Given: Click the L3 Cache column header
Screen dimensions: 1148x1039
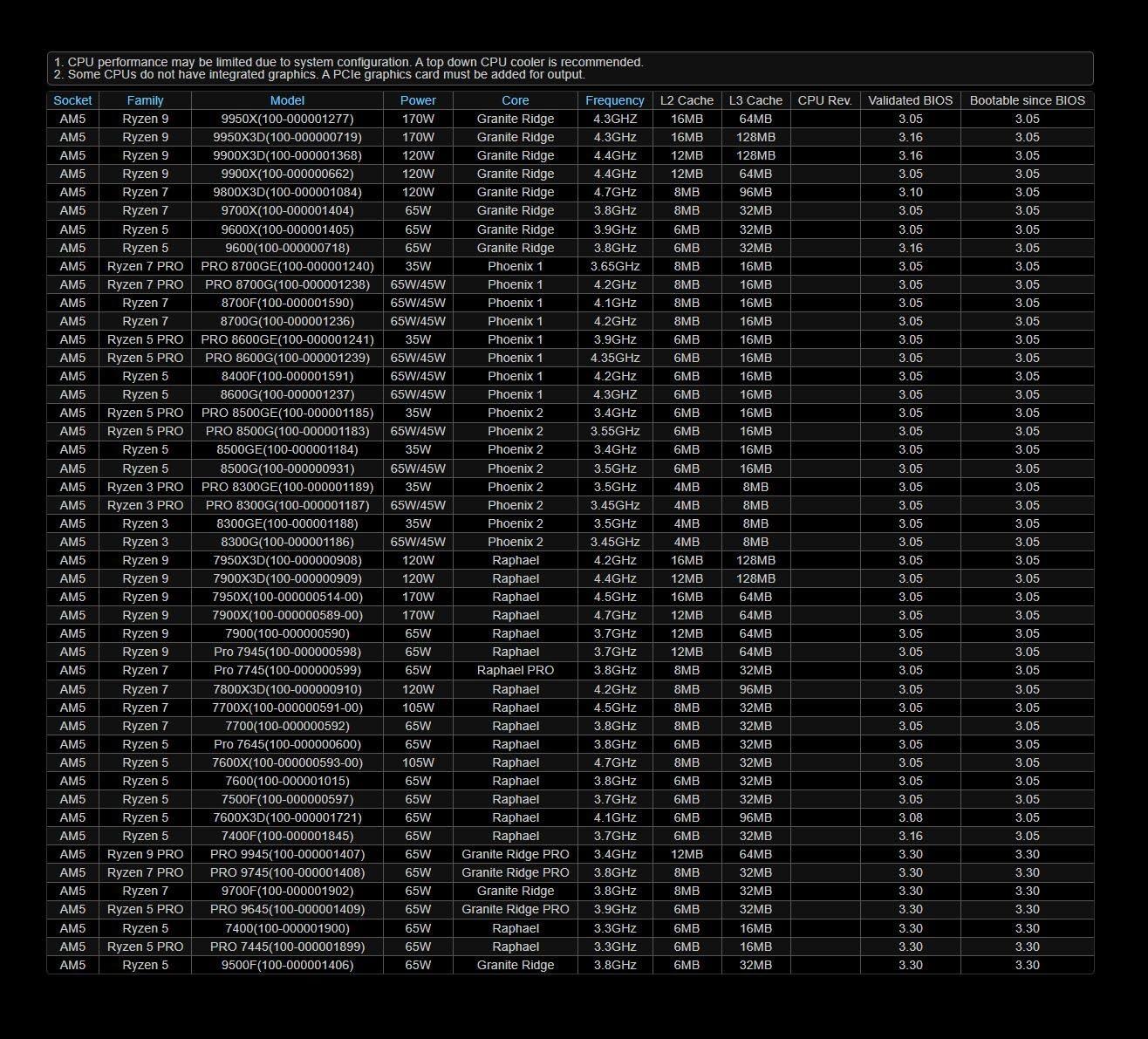Looking at the screenshot, I should click(x=755, y=100).
